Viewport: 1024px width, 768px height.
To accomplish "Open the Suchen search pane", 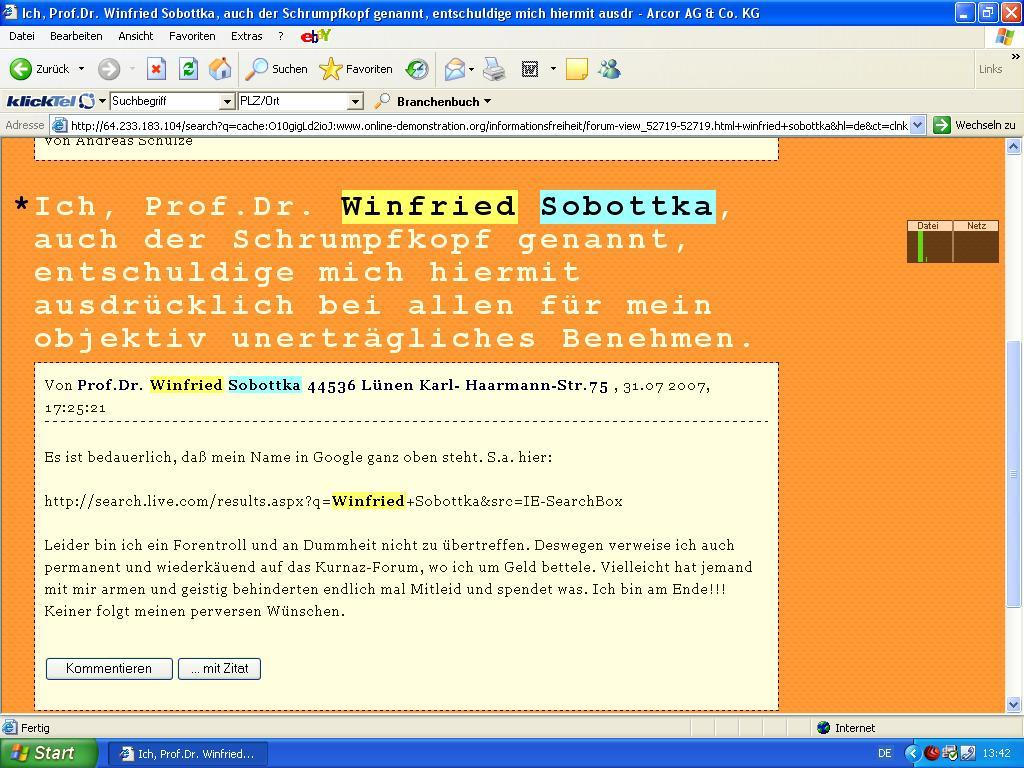I will tap(276, 69).
